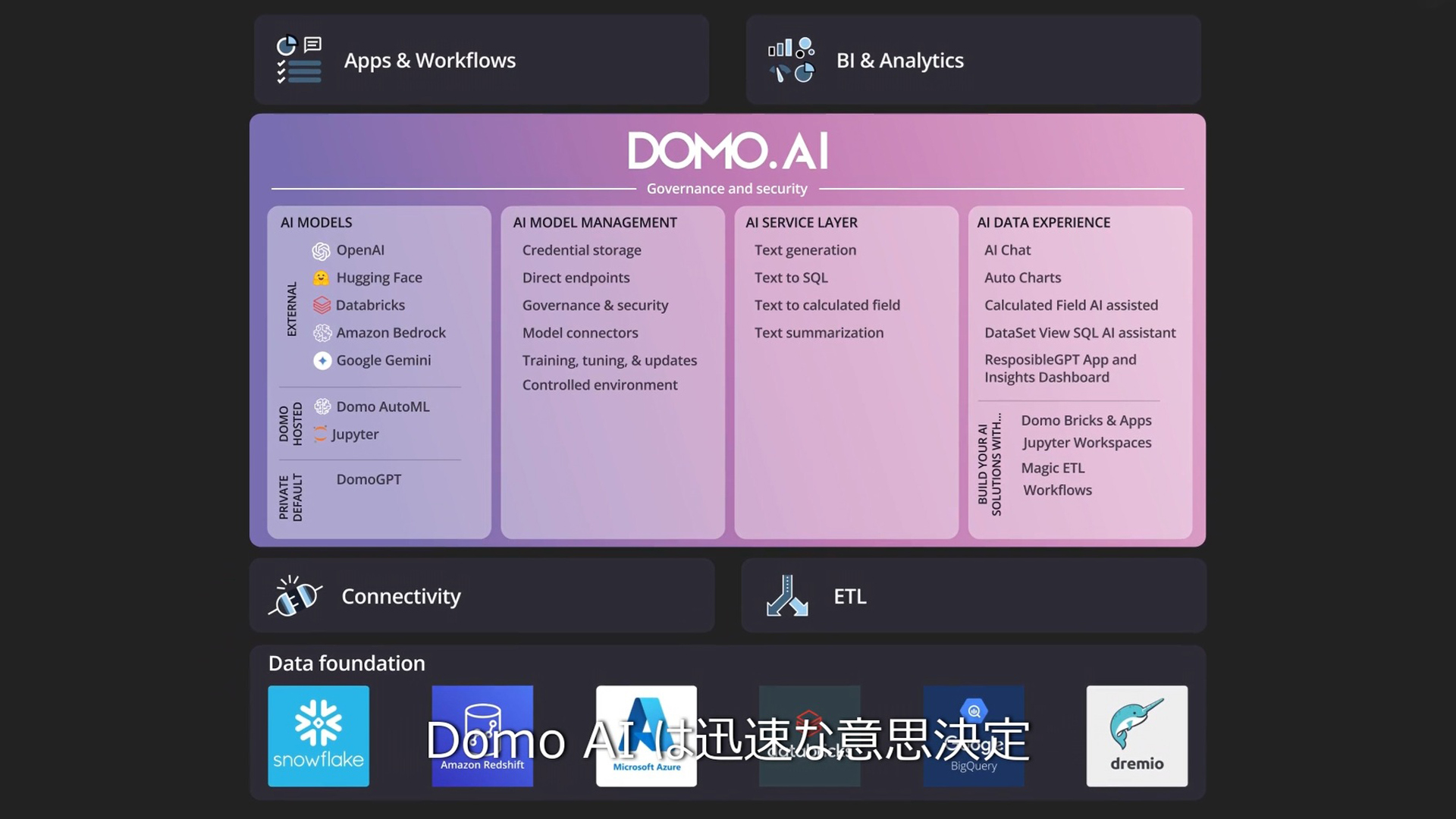
Task: Click Text to calculated field
Action: [x=827, y=305]
